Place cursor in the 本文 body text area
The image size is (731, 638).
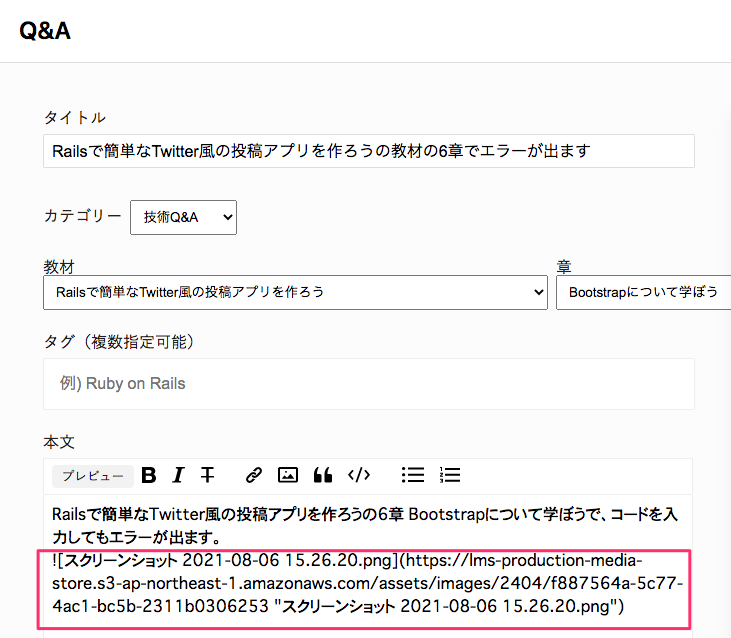tap(368, 566)
